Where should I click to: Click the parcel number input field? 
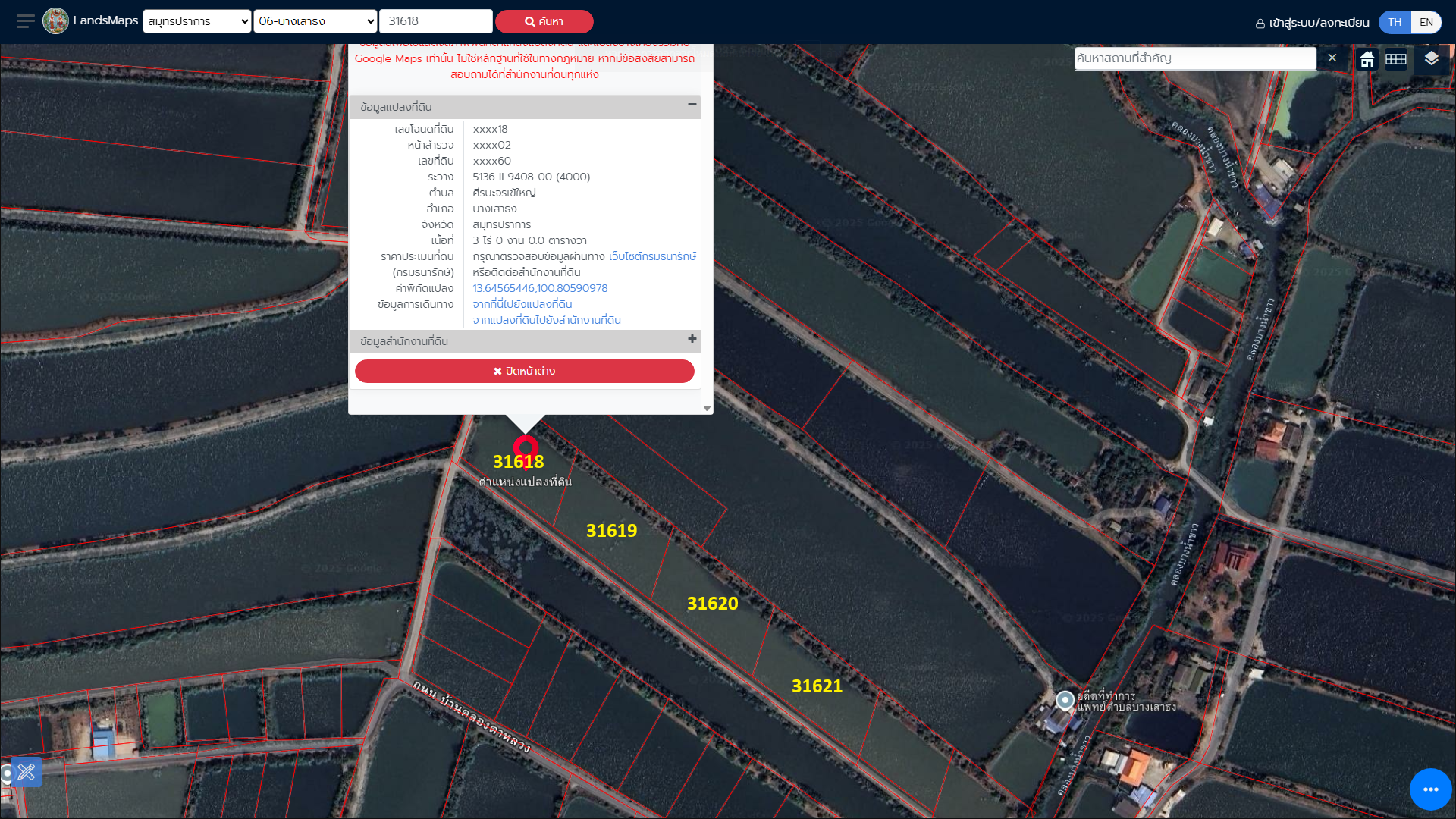tap(436, 21)
